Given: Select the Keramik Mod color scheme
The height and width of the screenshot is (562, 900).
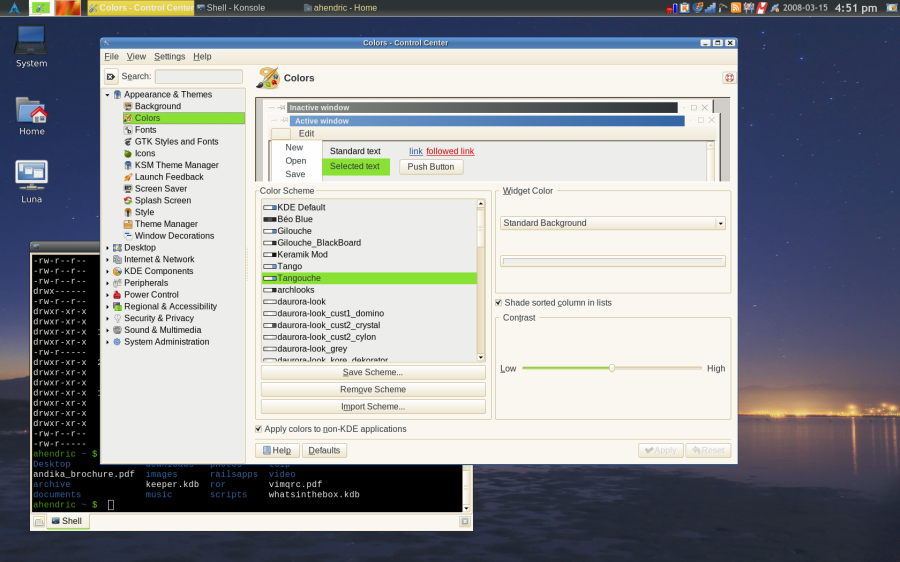Looking at the screenshot, I should (369, 254).
